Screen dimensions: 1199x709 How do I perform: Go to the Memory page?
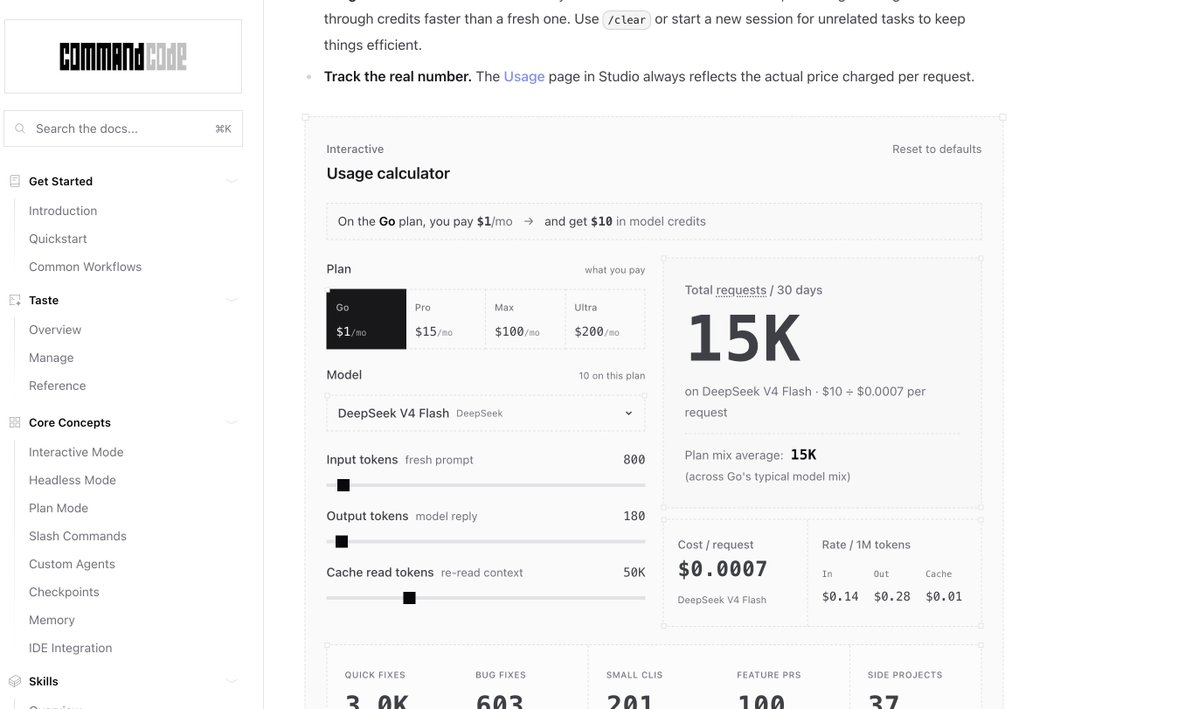pyautogui.click(x=52, y=620)
